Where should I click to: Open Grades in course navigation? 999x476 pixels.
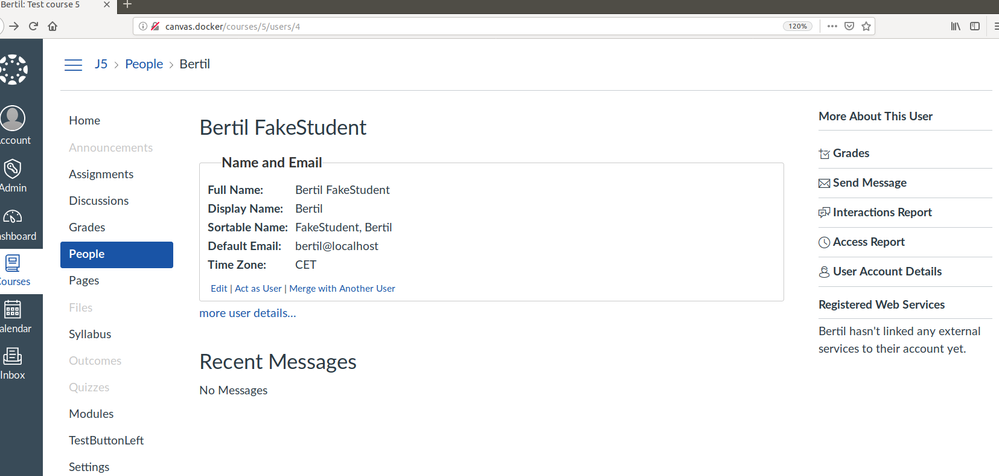point(87,227)
